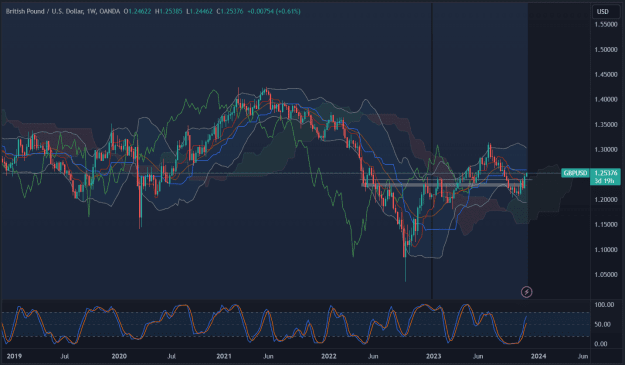Click the 1.30000 price axis label

point(606,150)
